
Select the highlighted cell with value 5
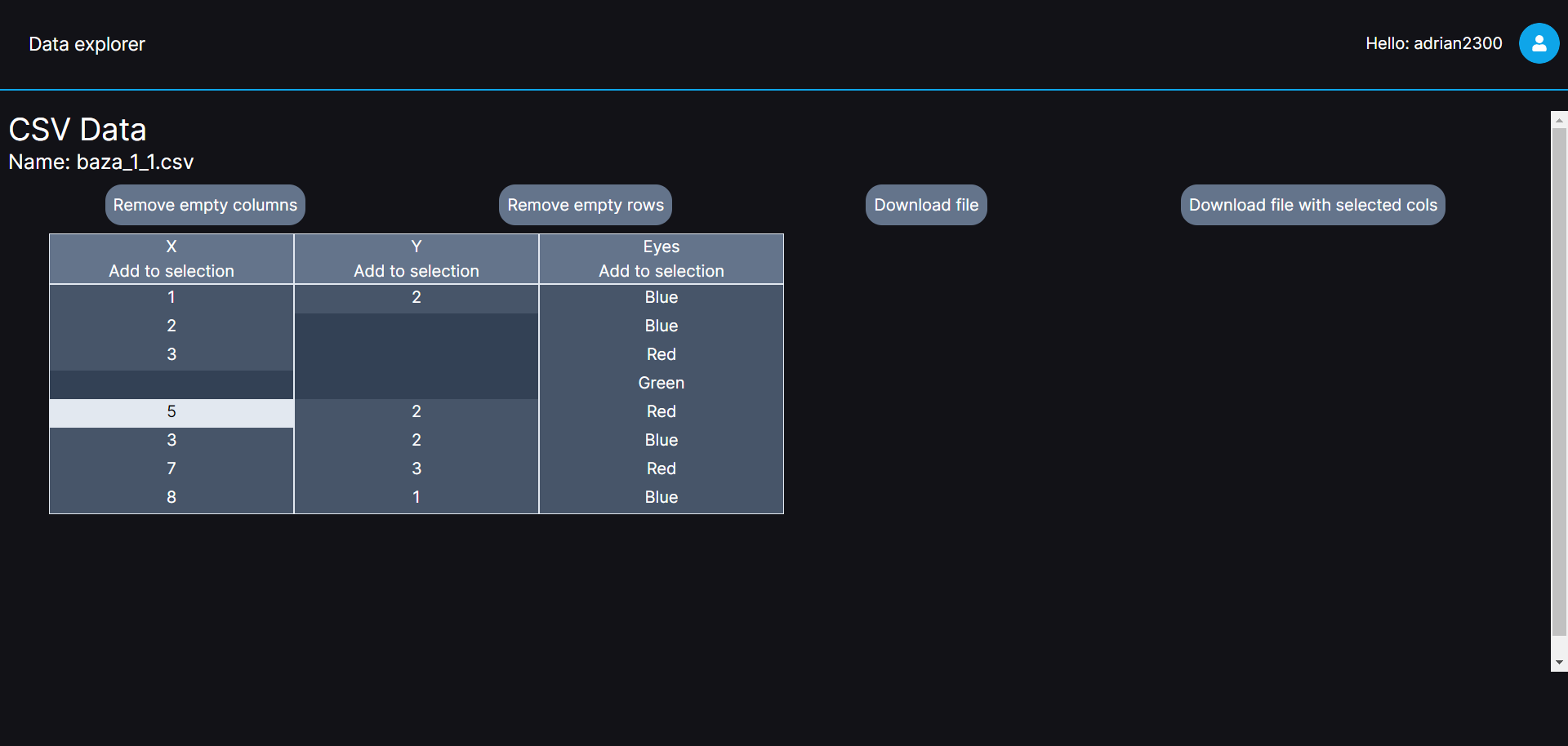coord(171,412)
